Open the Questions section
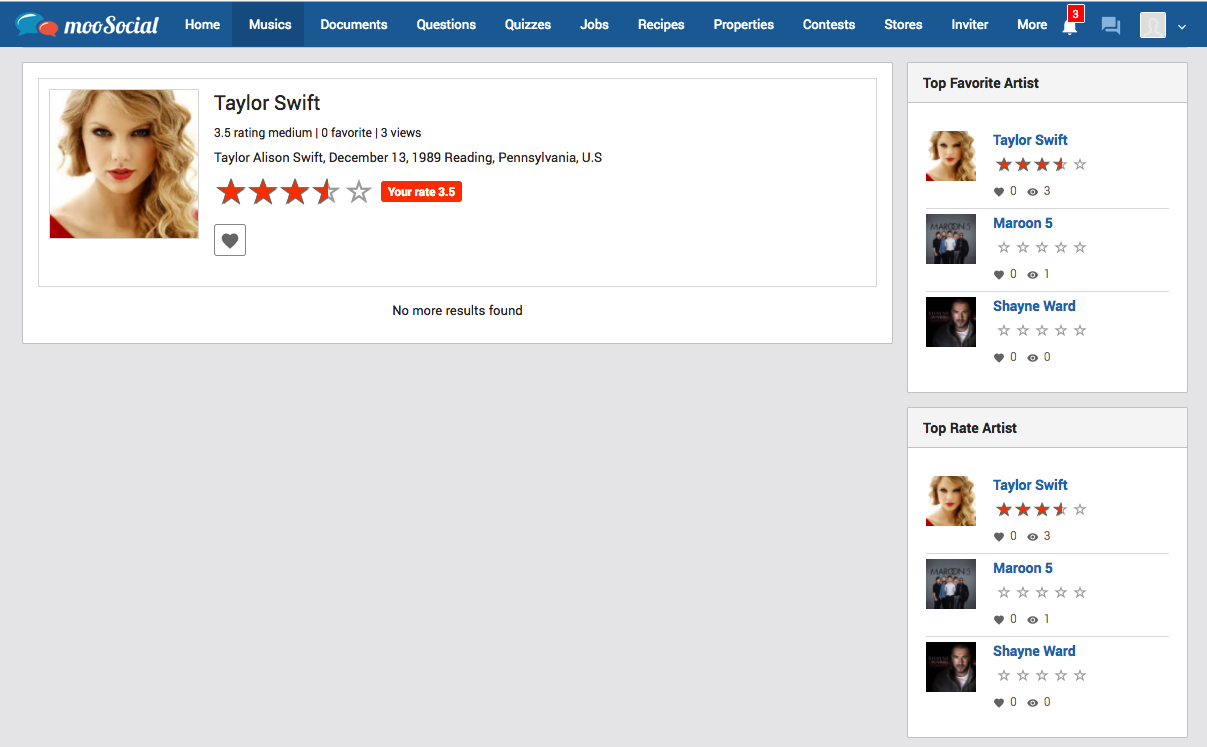 (446, 25)
